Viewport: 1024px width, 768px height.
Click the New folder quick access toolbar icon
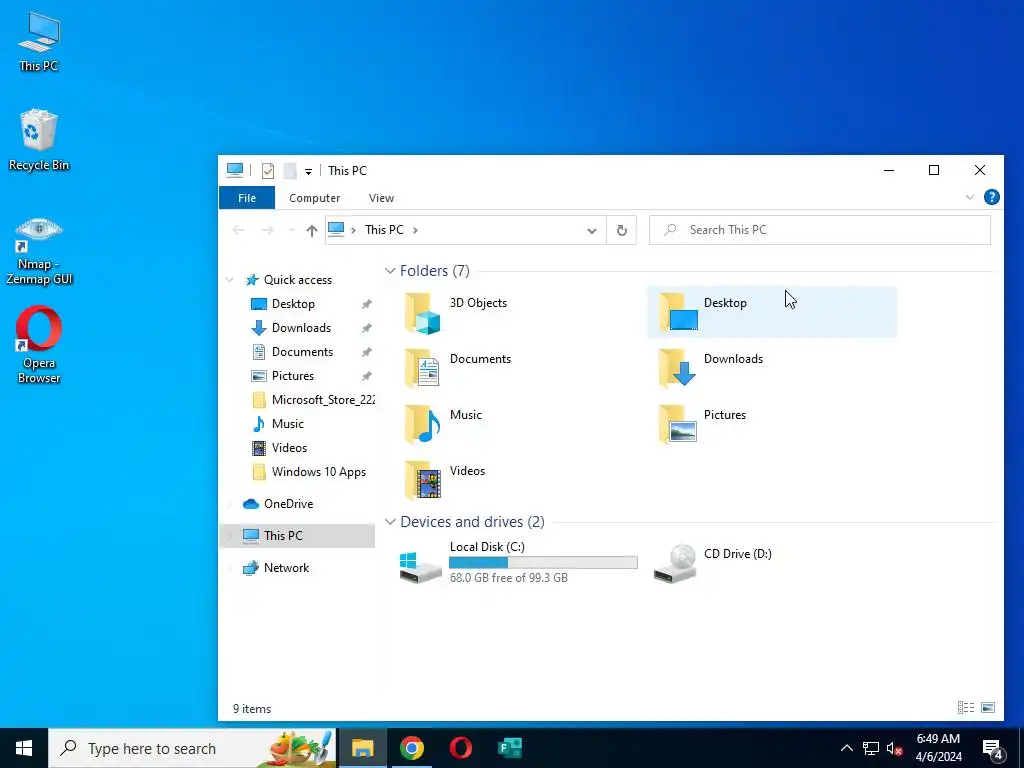[290, 170]
